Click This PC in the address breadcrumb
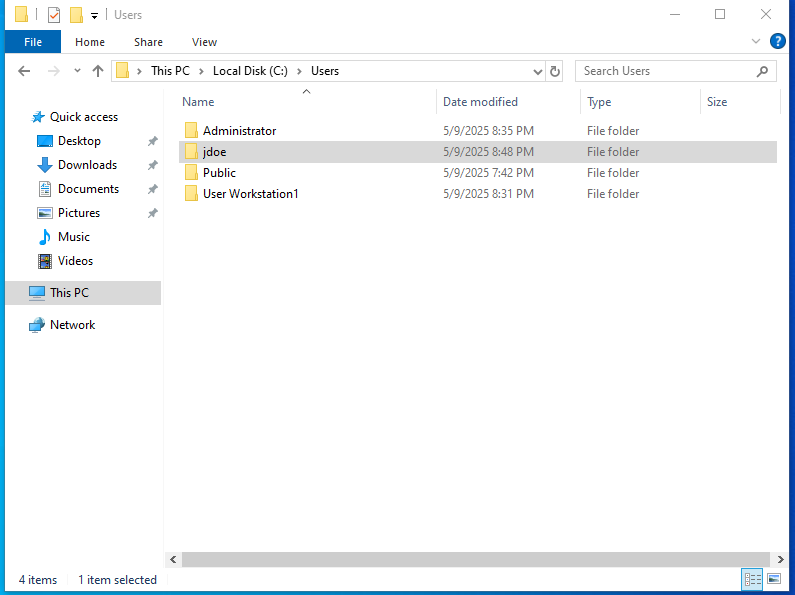Viewport: 795px width, 595px height. tap(170, 71)
